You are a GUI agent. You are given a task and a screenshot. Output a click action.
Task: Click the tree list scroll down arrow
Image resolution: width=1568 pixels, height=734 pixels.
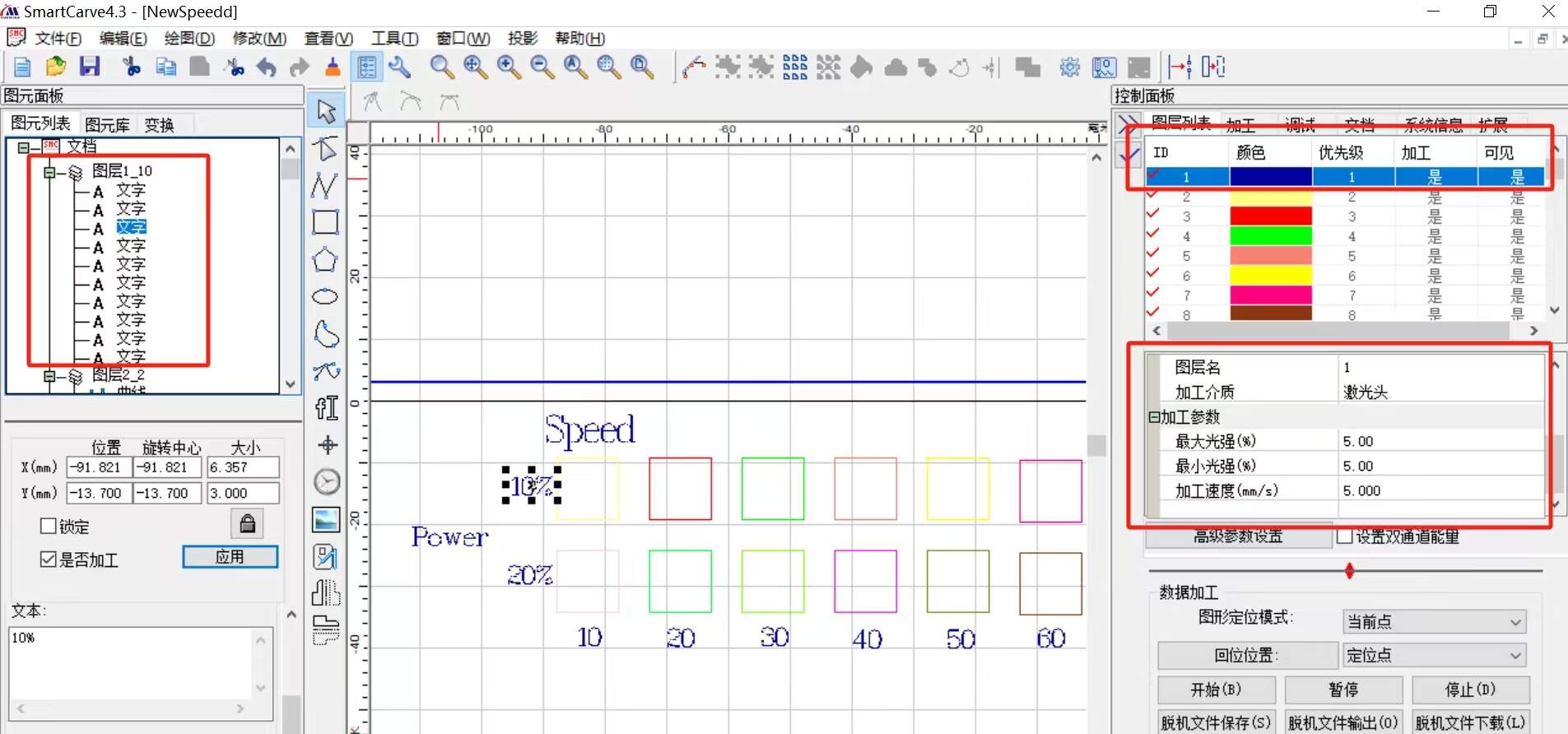tap(290, 384)
